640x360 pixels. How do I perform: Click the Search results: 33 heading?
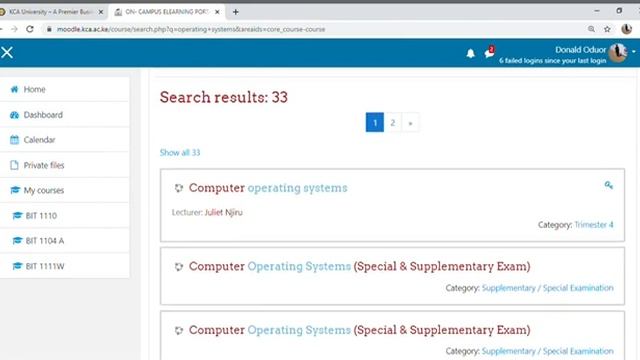(224, 98)
